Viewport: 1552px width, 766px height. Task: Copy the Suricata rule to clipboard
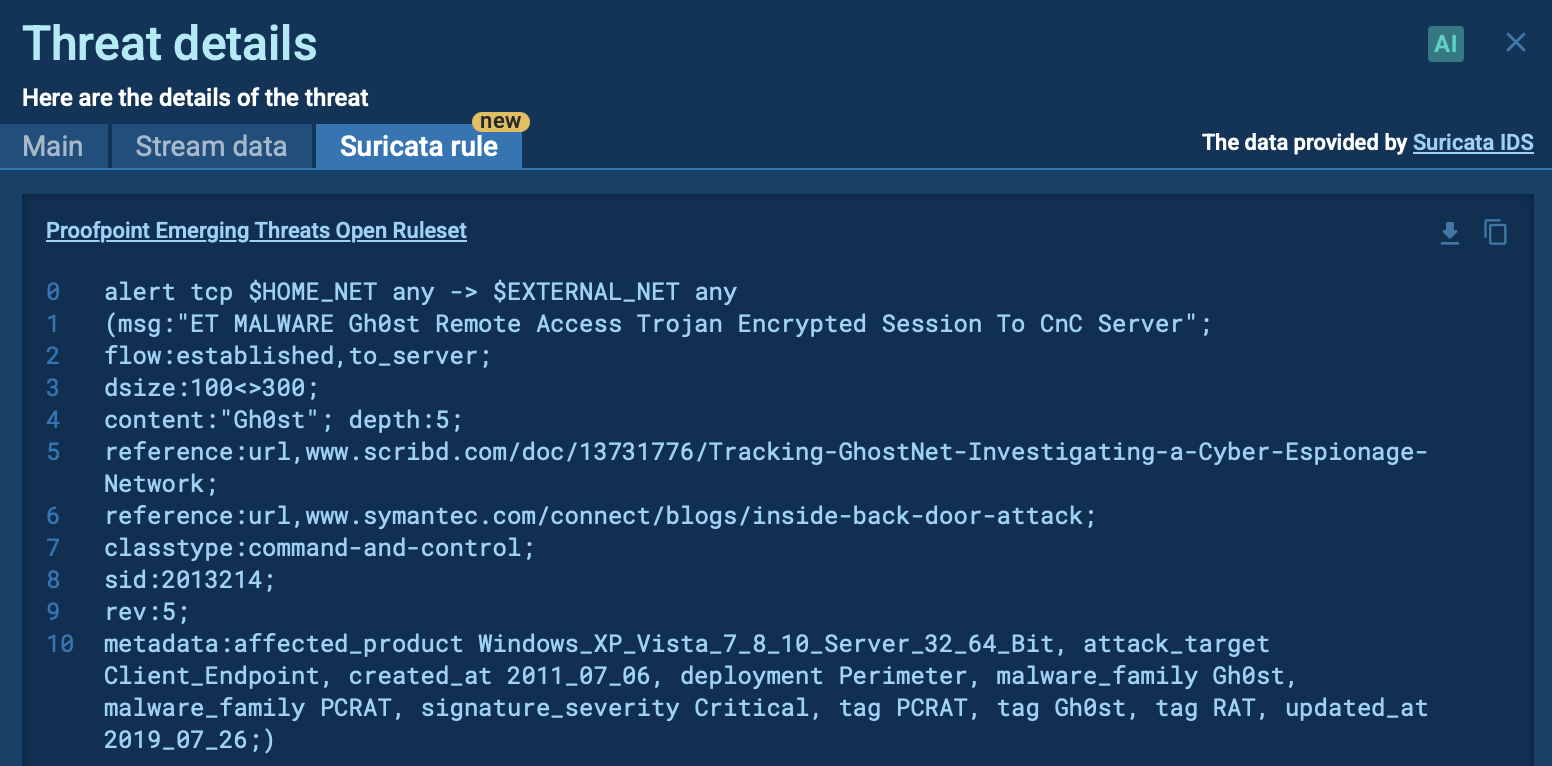coord(1495,233)
